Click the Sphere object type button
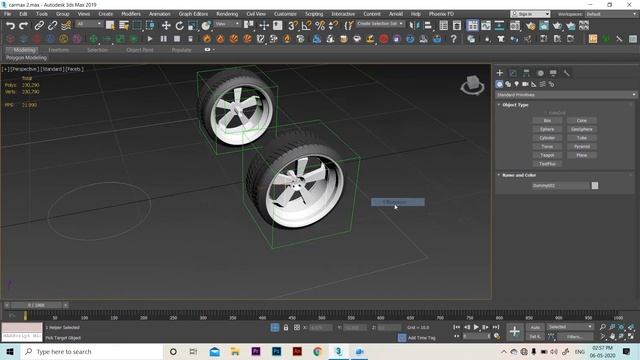This screenshot has width=640, height=360. point(547,129)
